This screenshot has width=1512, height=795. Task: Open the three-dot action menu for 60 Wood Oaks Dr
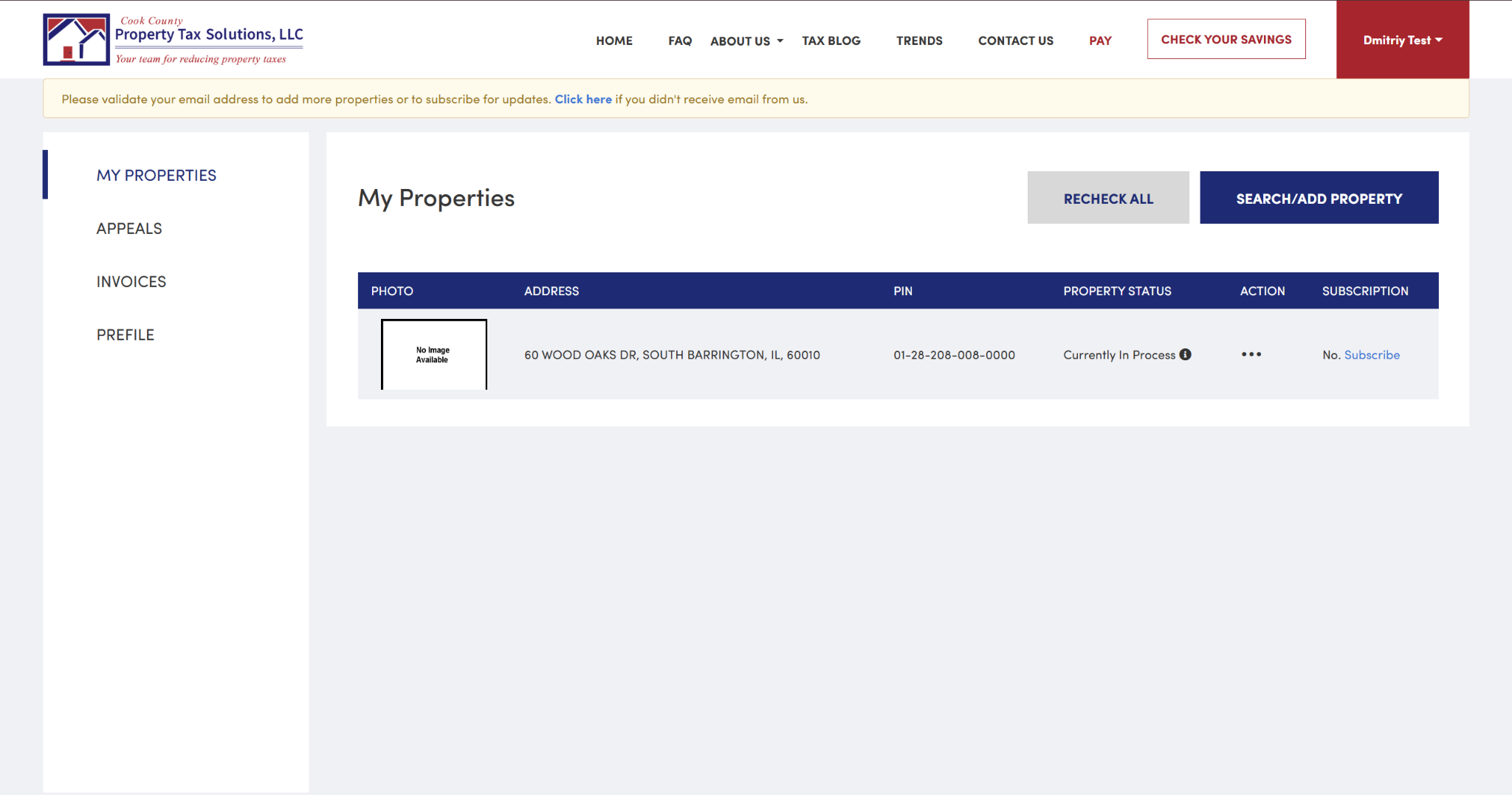pos(1251,354)
